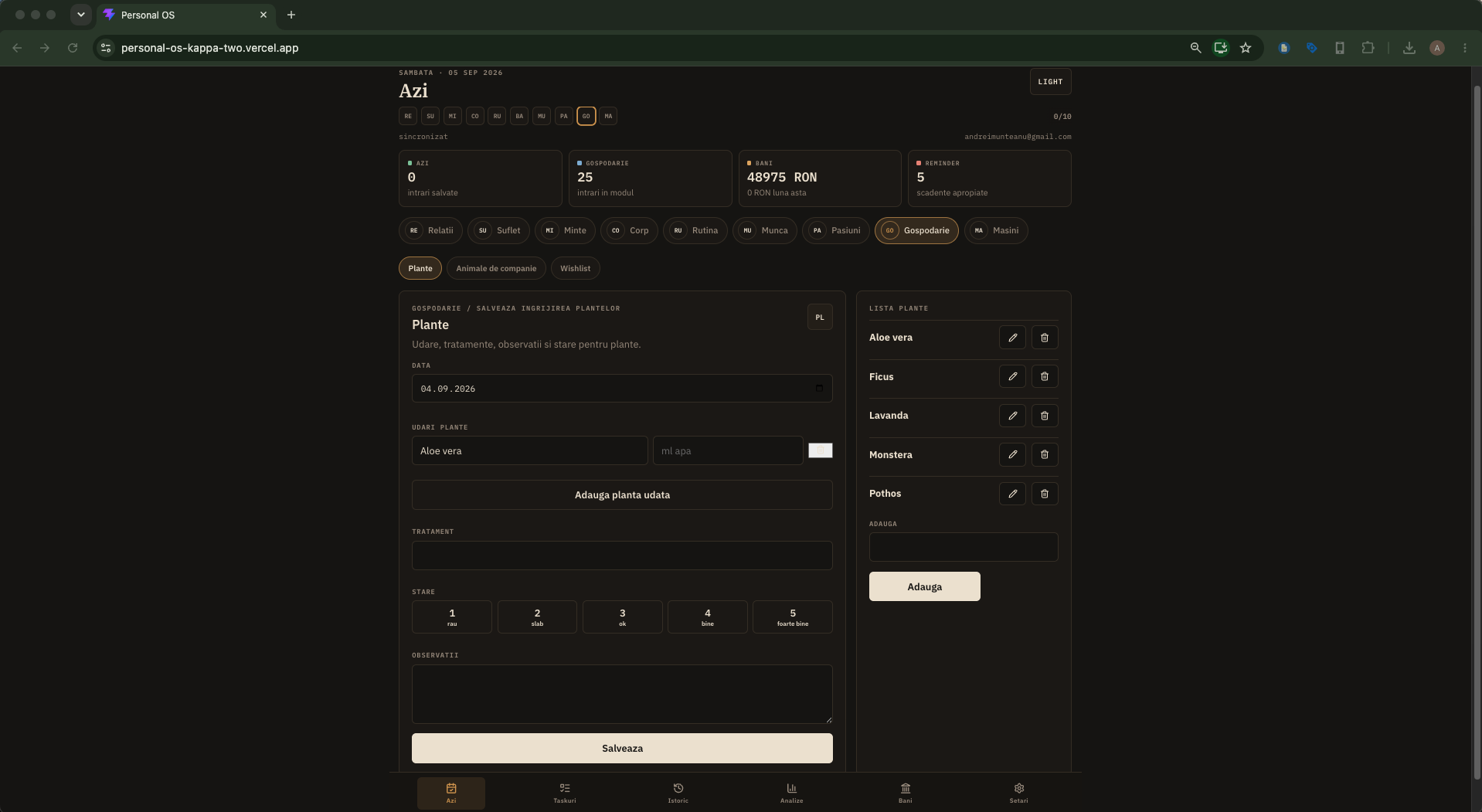The image size is (1482, 812).
Task: Delete the Monstera plant
Action: [1045, 454]
